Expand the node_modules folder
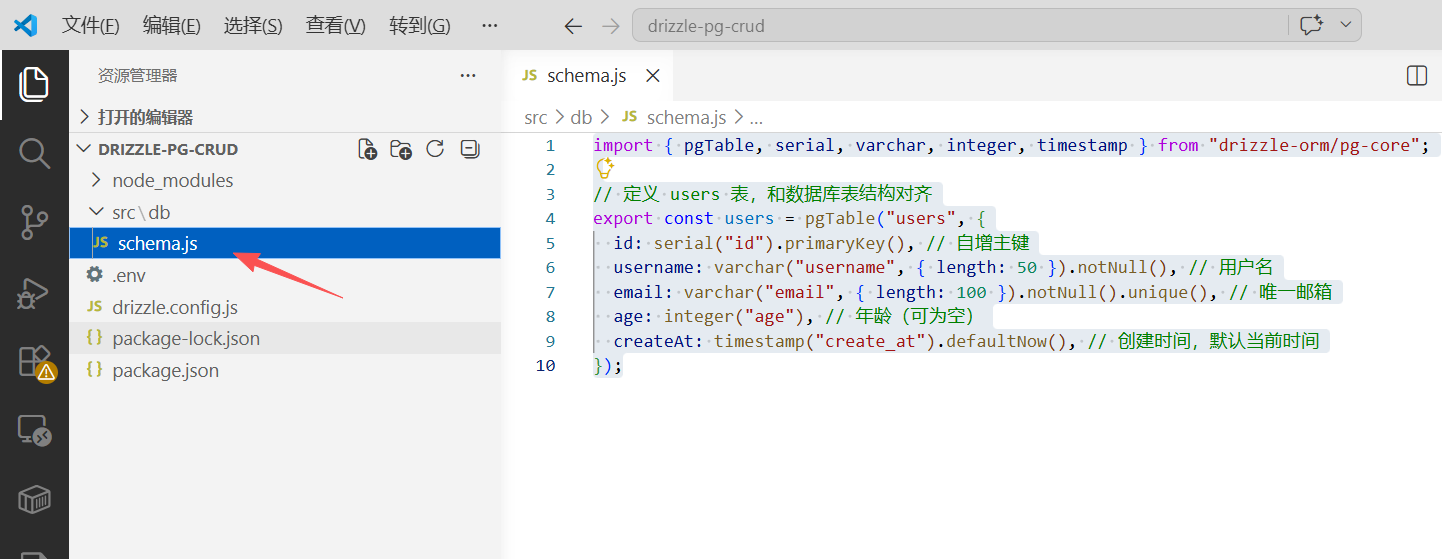The width and height of the screenshot is (1442, 559). click(285, 181)
